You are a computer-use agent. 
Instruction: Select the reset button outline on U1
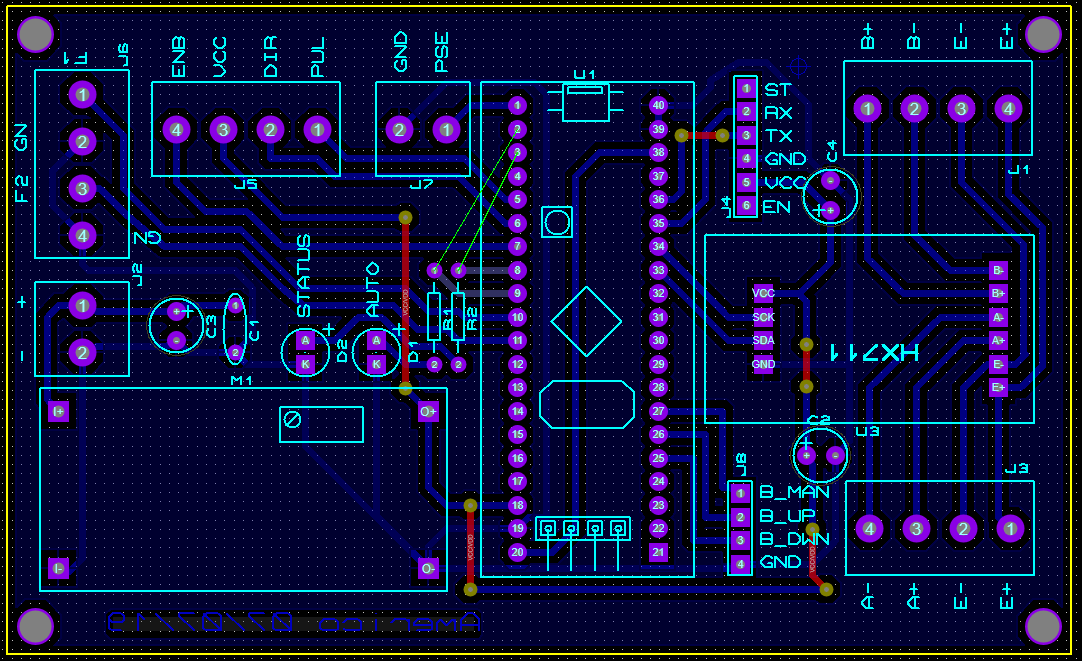click(557, 222)
